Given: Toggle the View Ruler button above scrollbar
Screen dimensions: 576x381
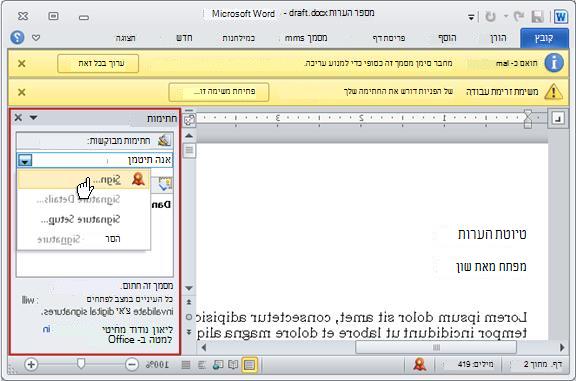Looking at the screenshot, I should click(190, 120).
